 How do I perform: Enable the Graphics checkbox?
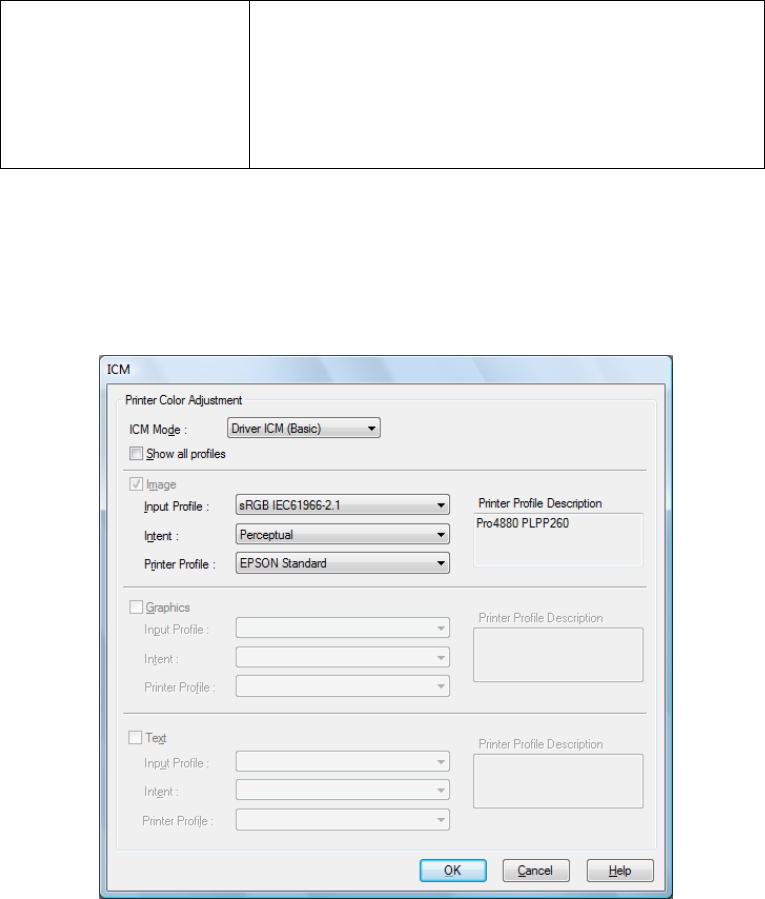pos(136,607)
